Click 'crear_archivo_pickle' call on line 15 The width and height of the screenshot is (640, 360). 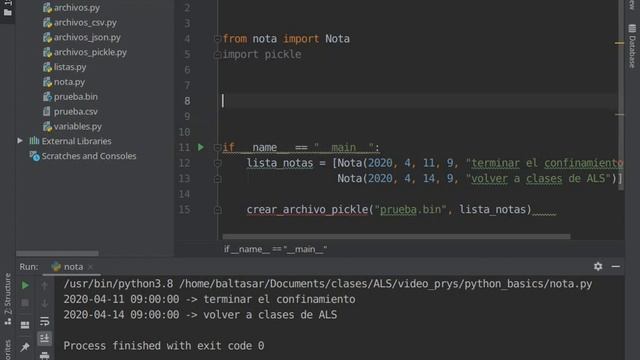[x=307, y=210]
